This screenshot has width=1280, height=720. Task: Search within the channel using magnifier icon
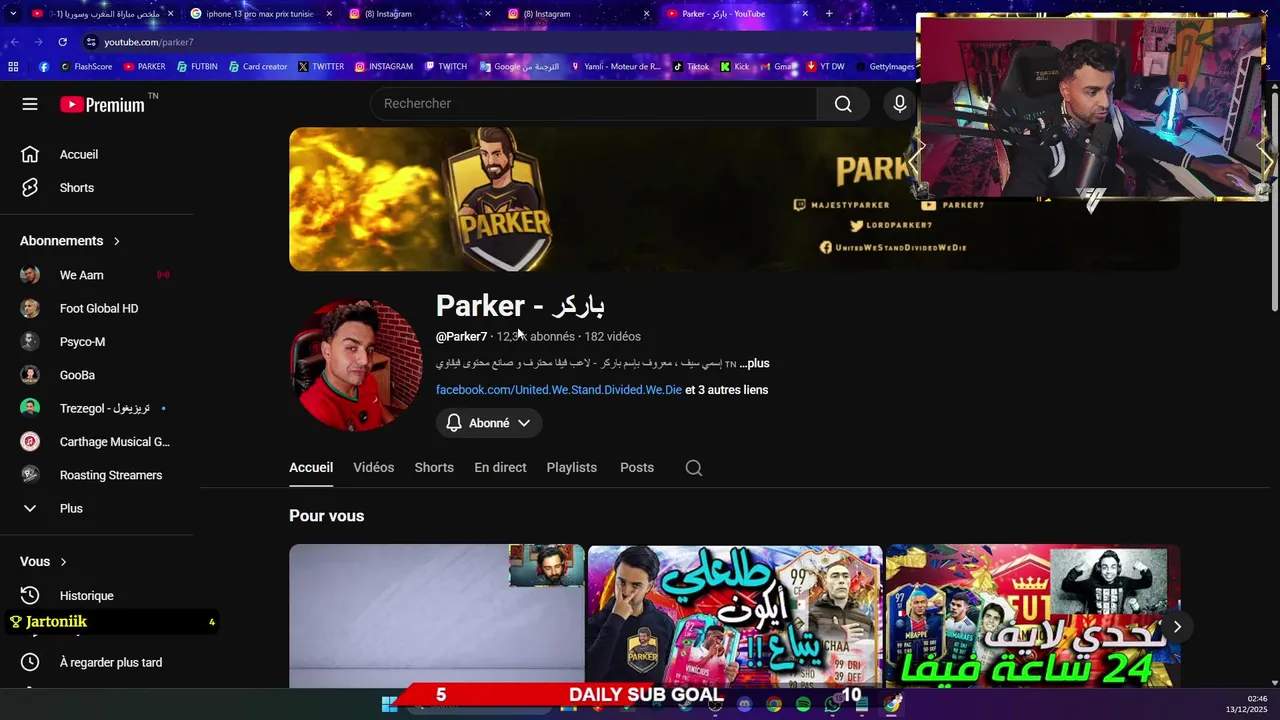coord(694,468)
